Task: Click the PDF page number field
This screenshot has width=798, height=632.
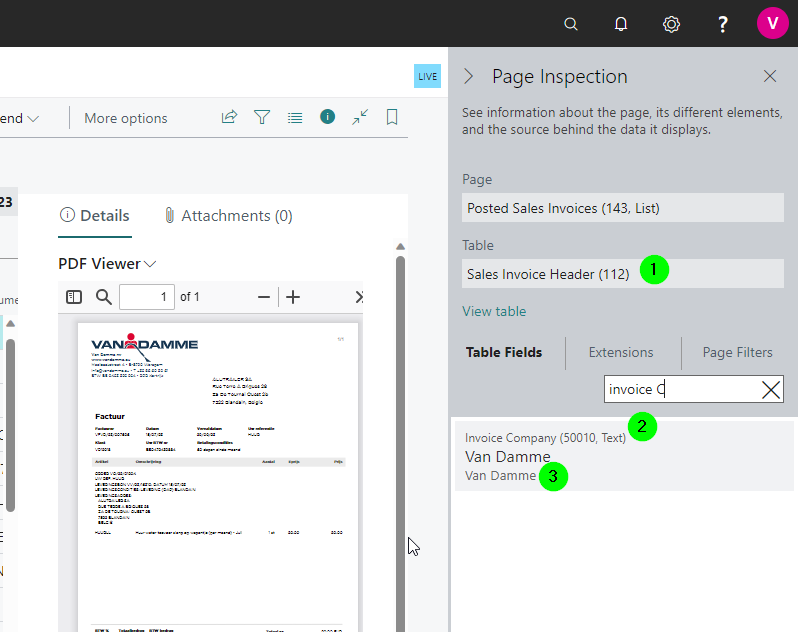Action: (x=147, y=297)
